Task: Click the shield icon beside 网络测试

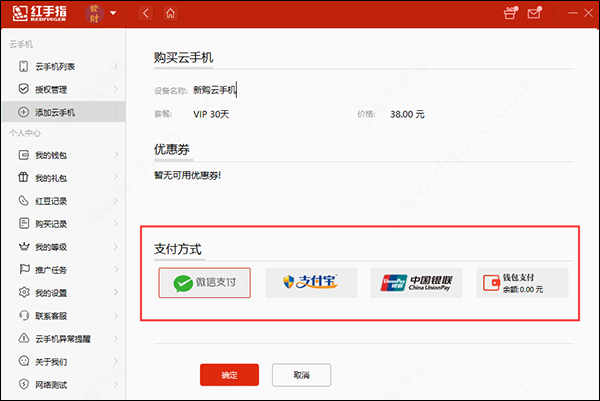Action: tap(24, 384)
